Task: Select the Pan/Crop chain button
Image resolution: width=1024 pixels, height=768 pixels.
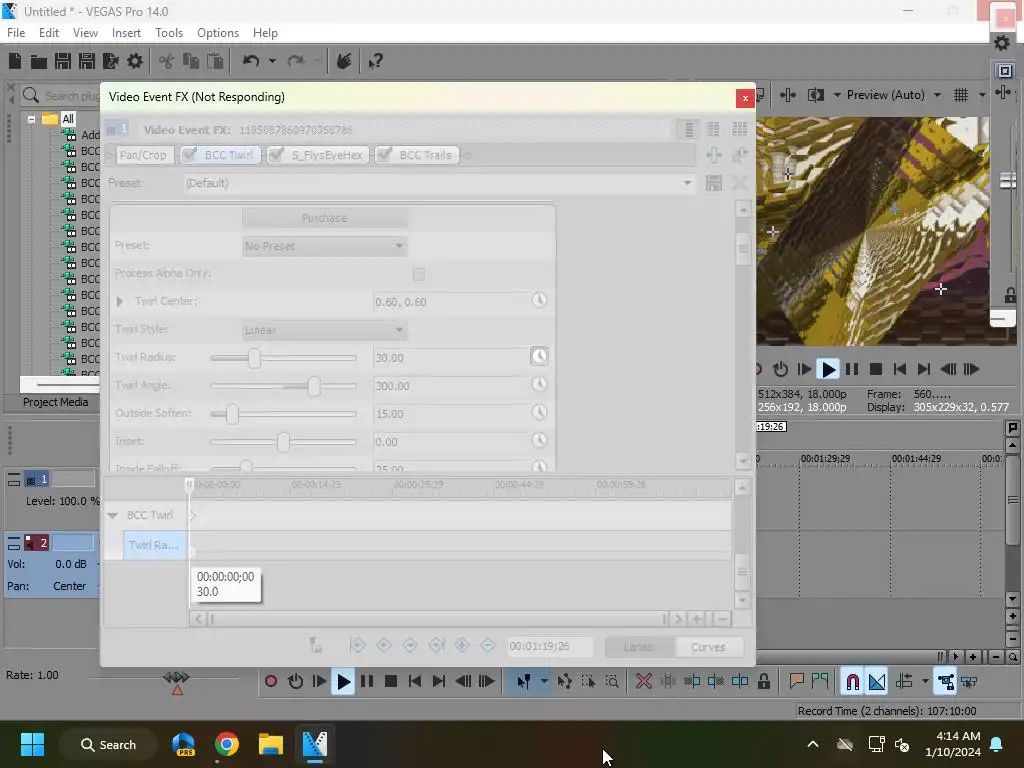Action: coord(143,155)
